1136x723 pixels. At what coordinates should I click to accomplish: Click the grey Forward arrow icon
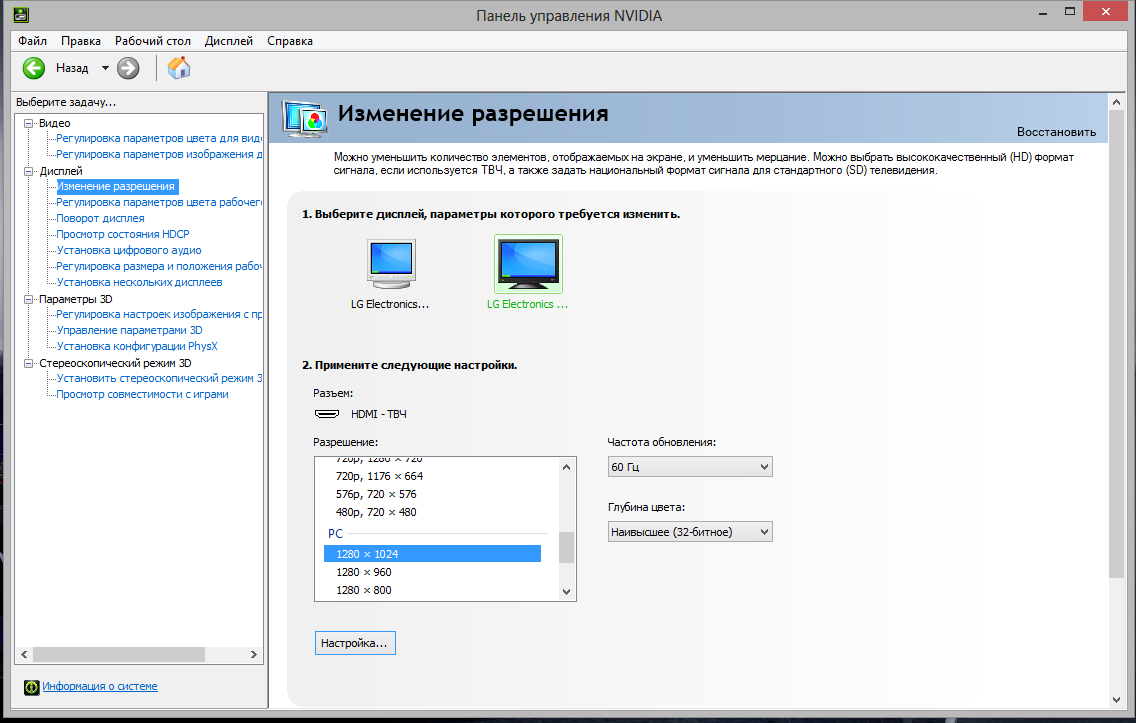128,68
